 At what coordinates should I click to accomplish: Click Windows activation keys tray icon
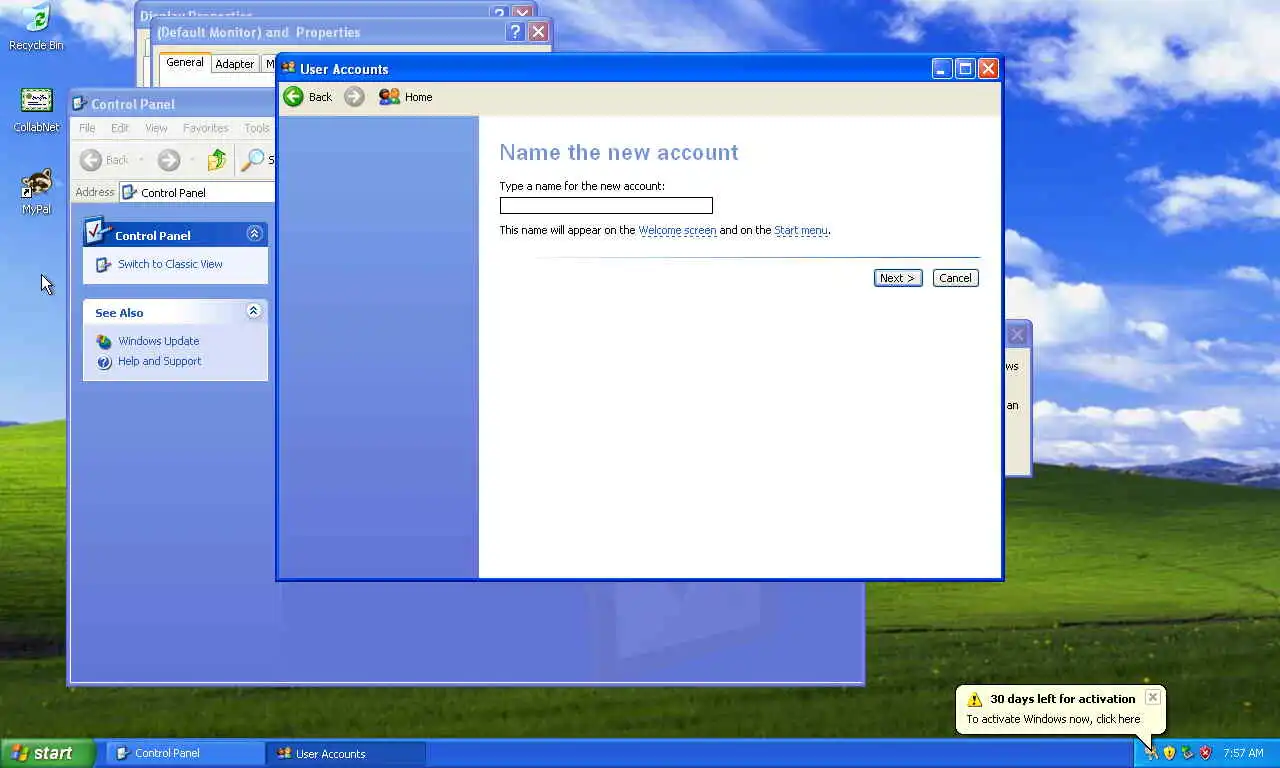(x=1151, y=752)
